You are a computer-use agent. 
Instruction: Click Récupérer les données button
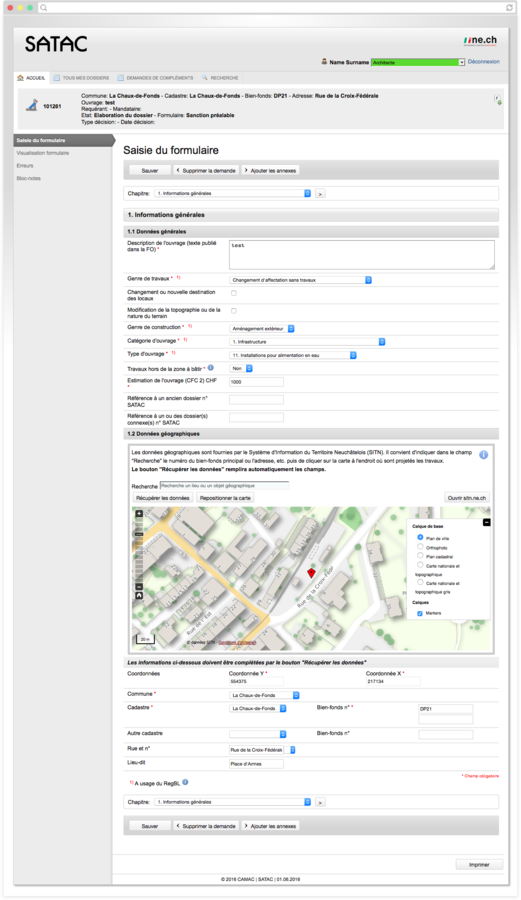(x=162, y=498)
